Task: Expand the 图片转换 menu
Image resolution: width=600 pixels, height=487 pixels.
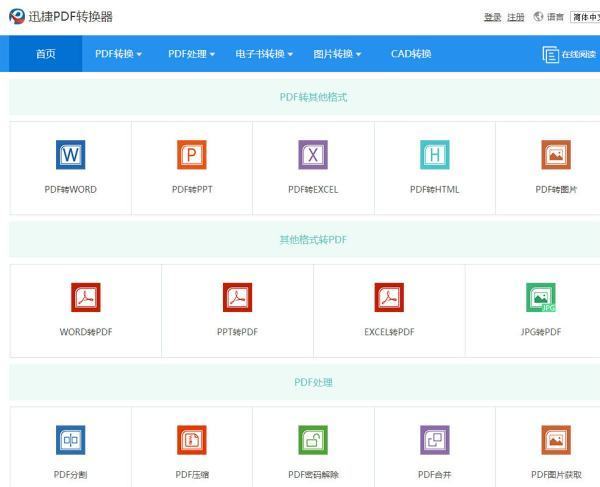Action: pos(337,54)
